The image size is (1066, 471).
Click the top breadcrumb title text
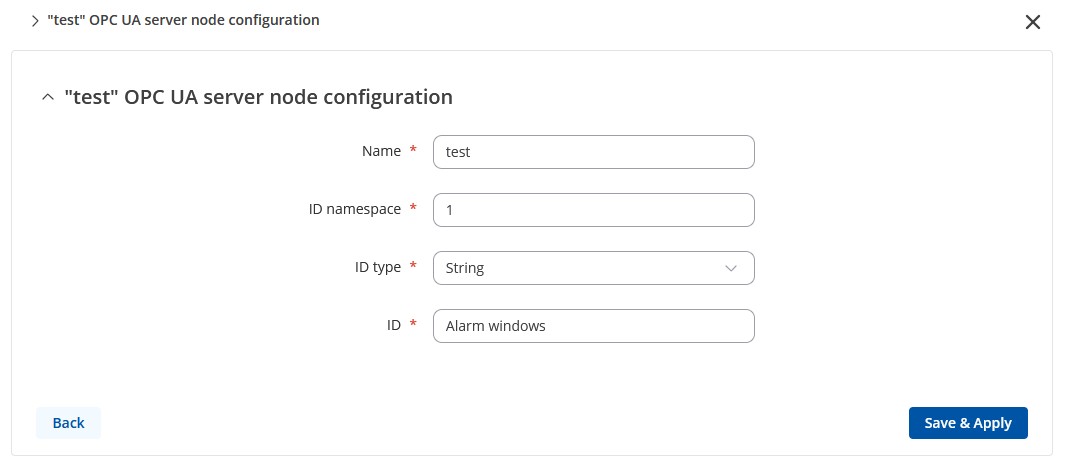tap(184, 20)
